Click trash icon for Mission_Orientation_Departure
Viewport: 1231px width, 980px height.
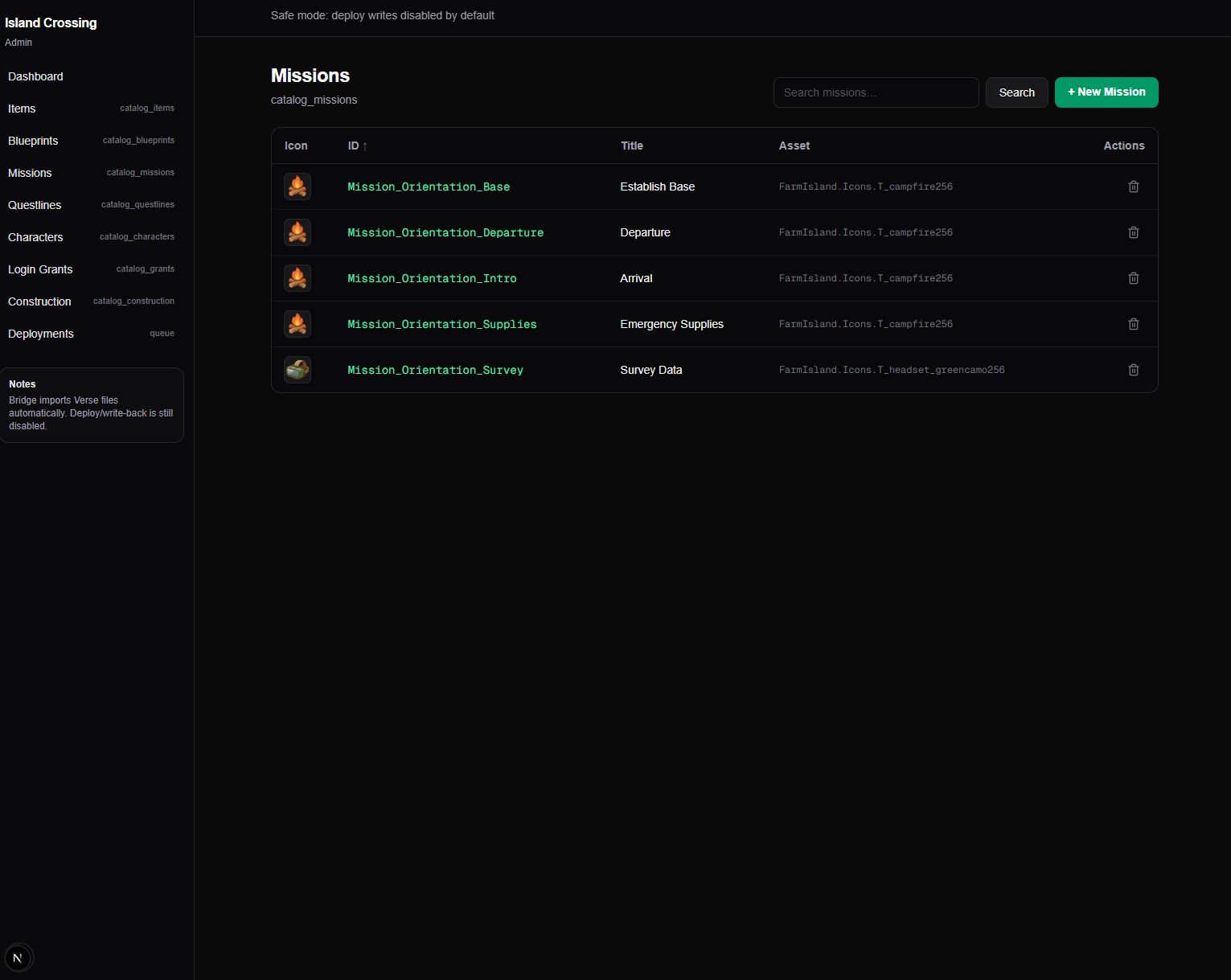coord(1133,232)
